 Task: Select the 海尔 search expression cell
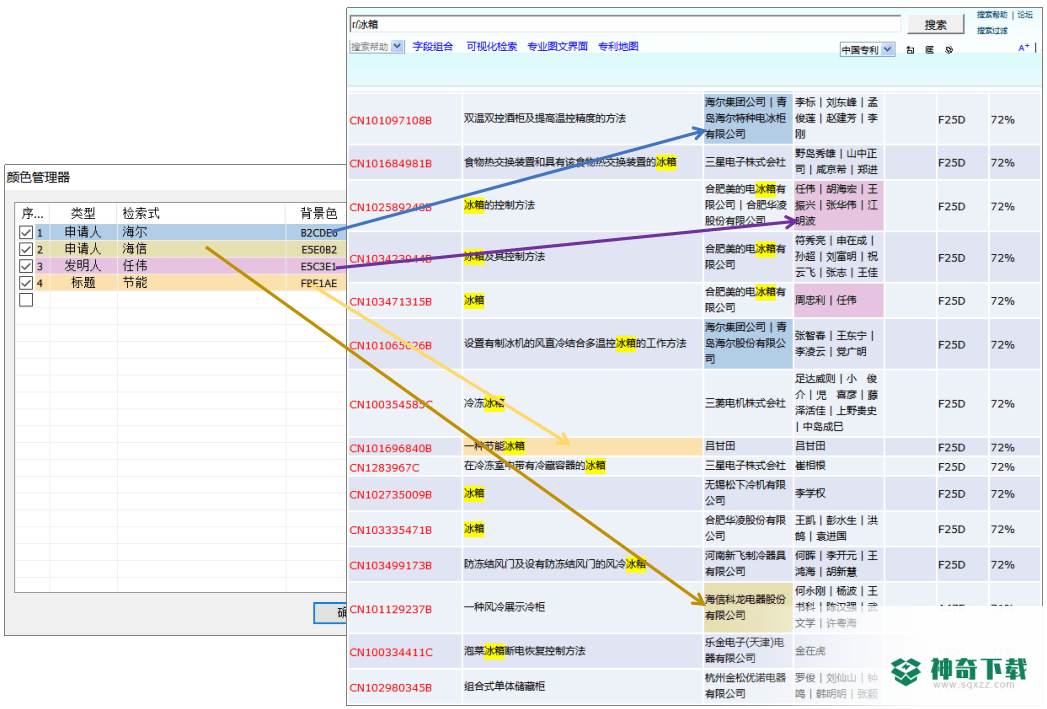click(202, 232)
